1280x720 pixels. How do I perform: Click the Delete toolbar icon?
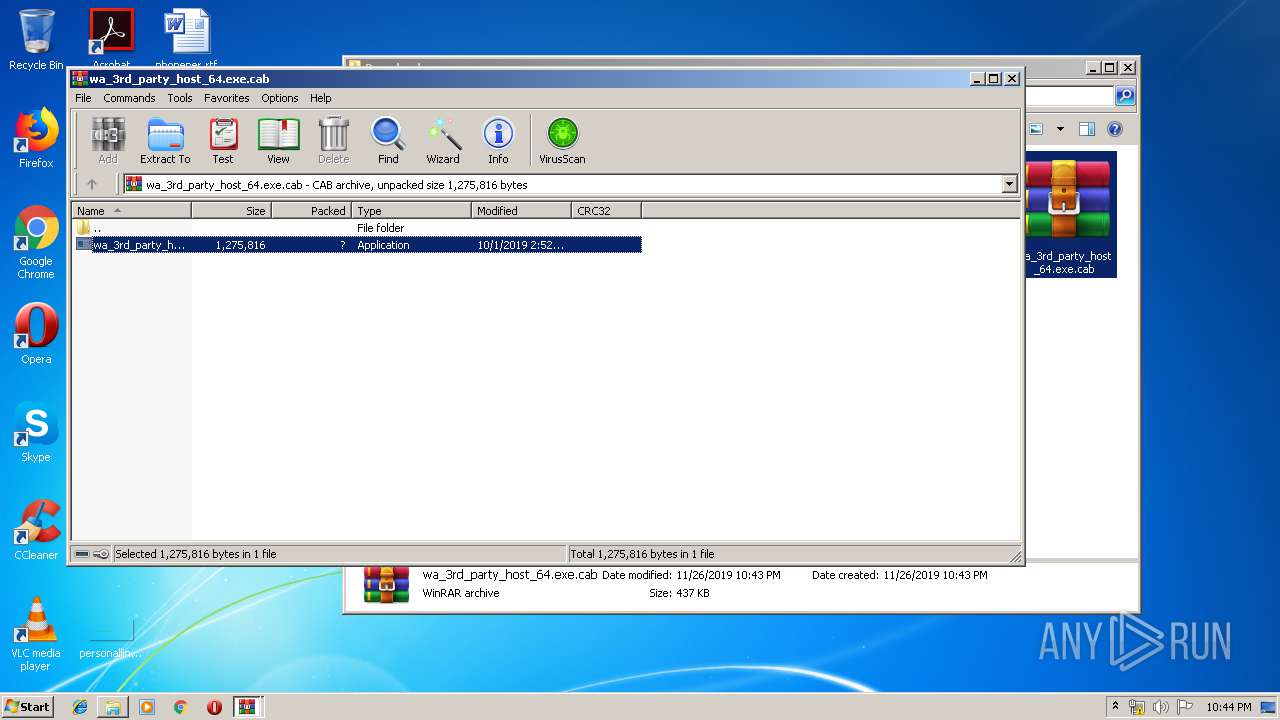tap(334, 141)
